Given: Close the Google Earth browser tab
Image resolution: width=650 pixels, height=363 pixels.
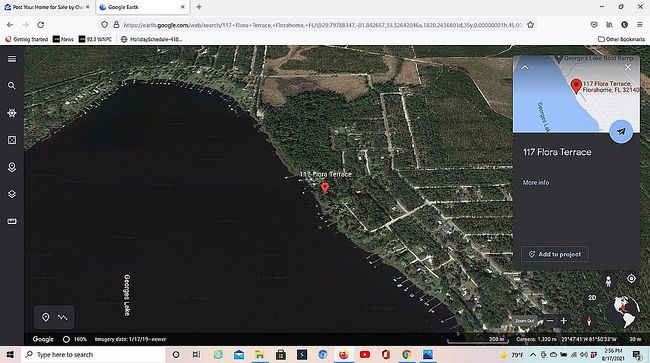Looking at the screenshot, I should pos(183,7).
